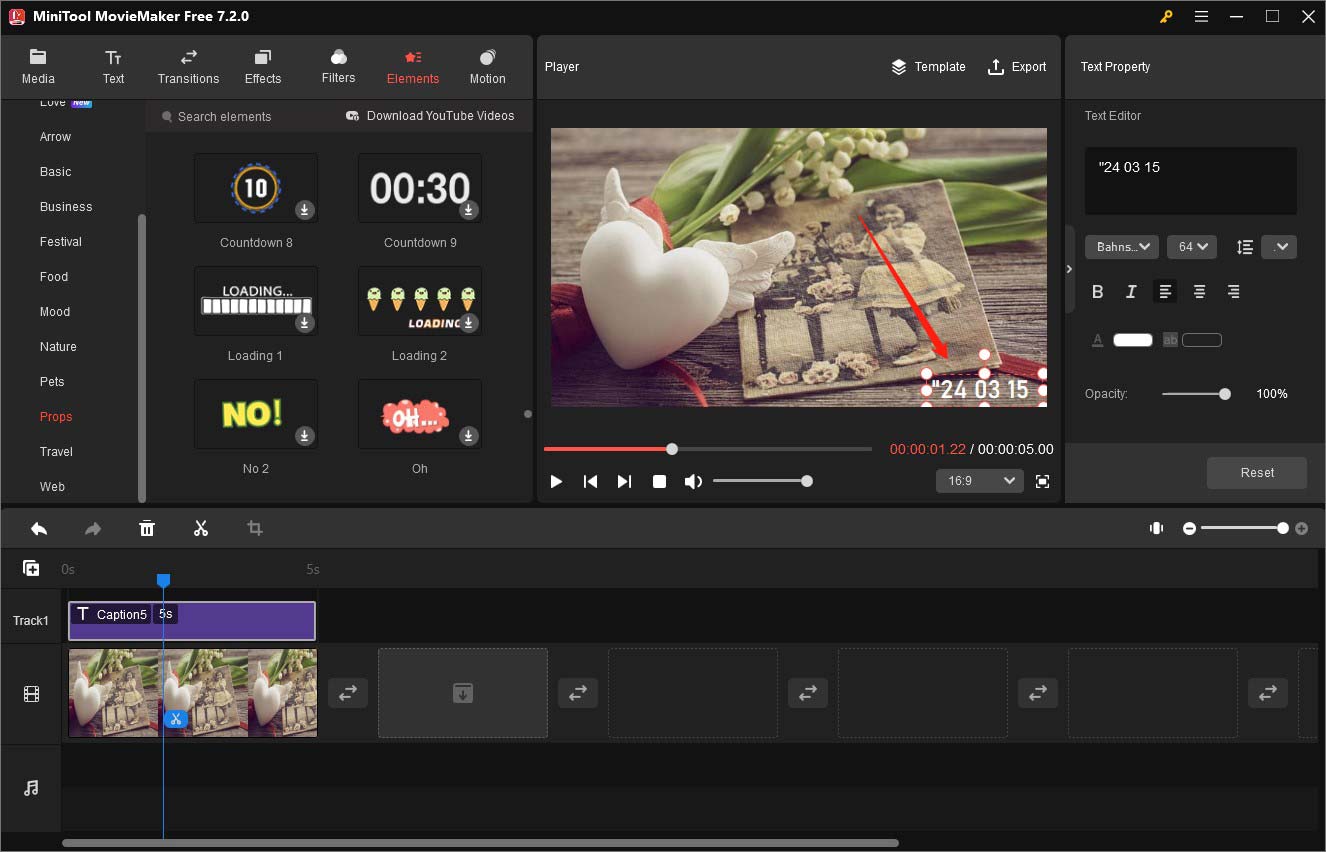Viewport: 1326px width, 852px height.
Task: Click the Reset button
Action: click(1257, 473)
